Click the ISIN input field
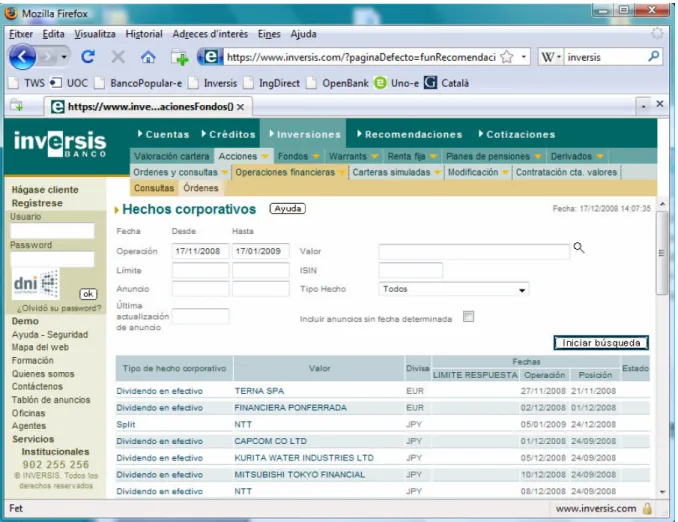The width and height of the screenshot is (678, 522). (x=410, y=270)
